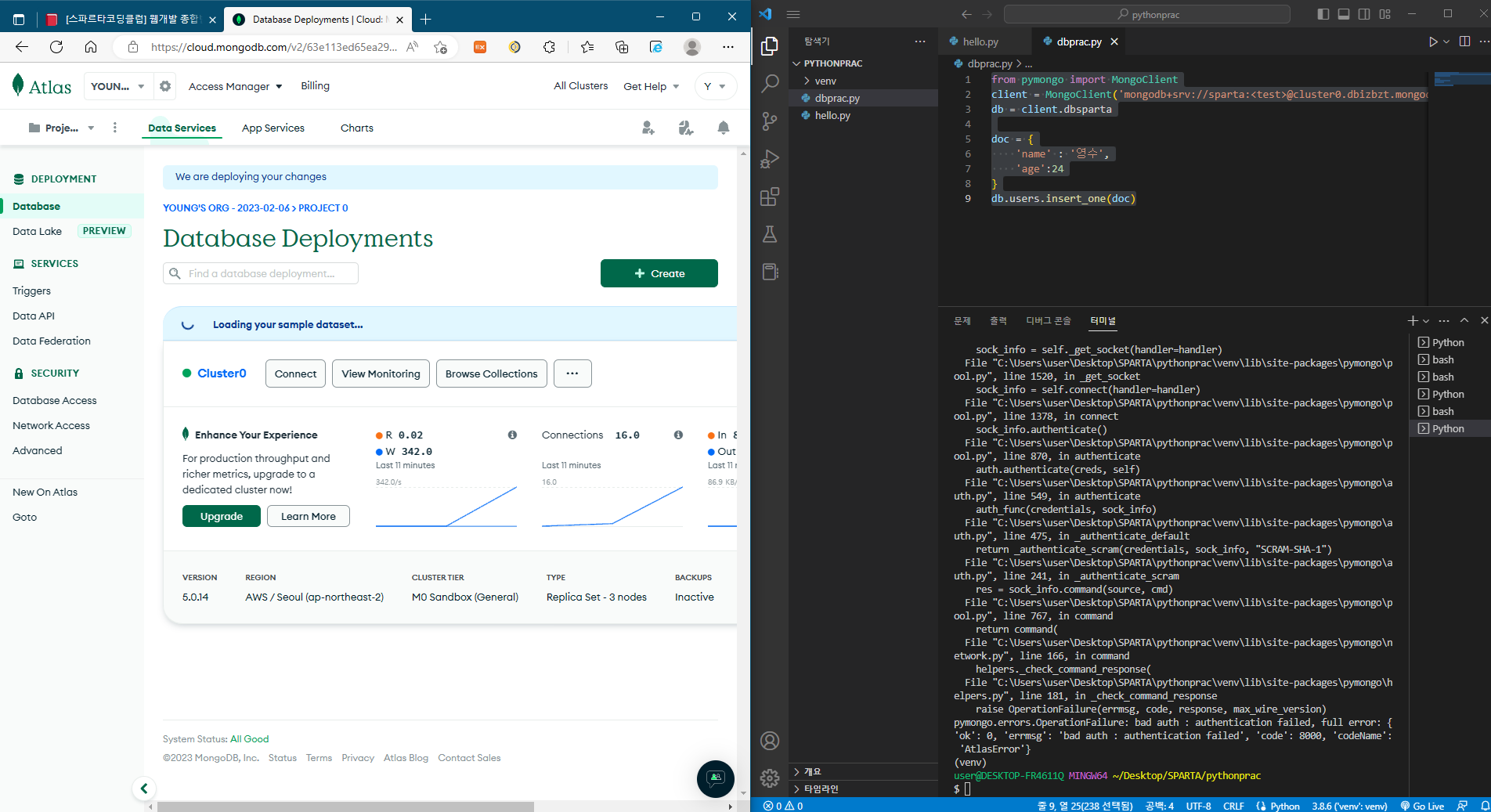Image resolution: width=1491 pixels, height=812 pixels.
Task: Add page to favorites star icon
Action: (440, 47)
